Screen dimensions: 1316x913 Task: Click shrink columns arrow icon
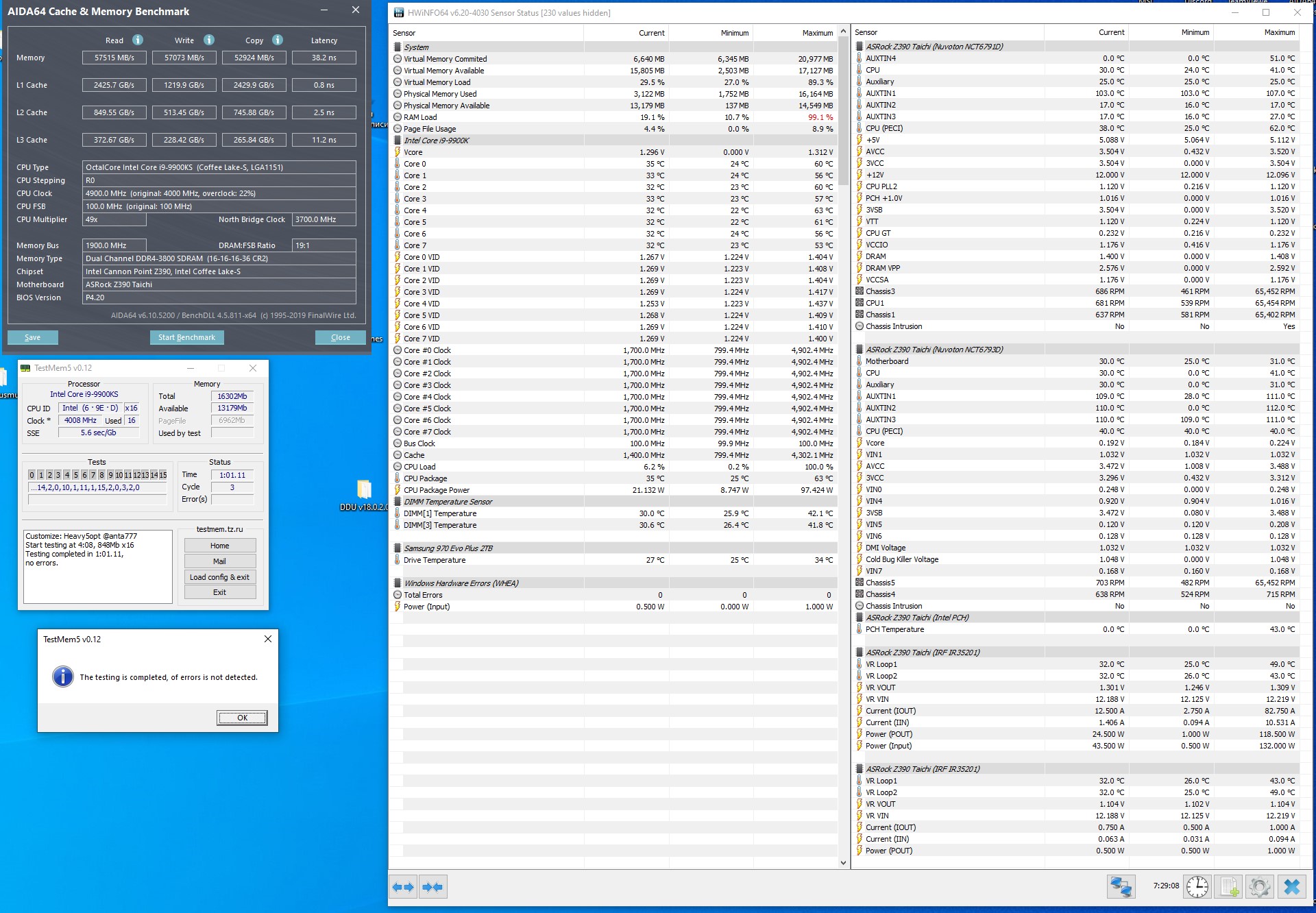pyautogui.click(x=432, y=887)
